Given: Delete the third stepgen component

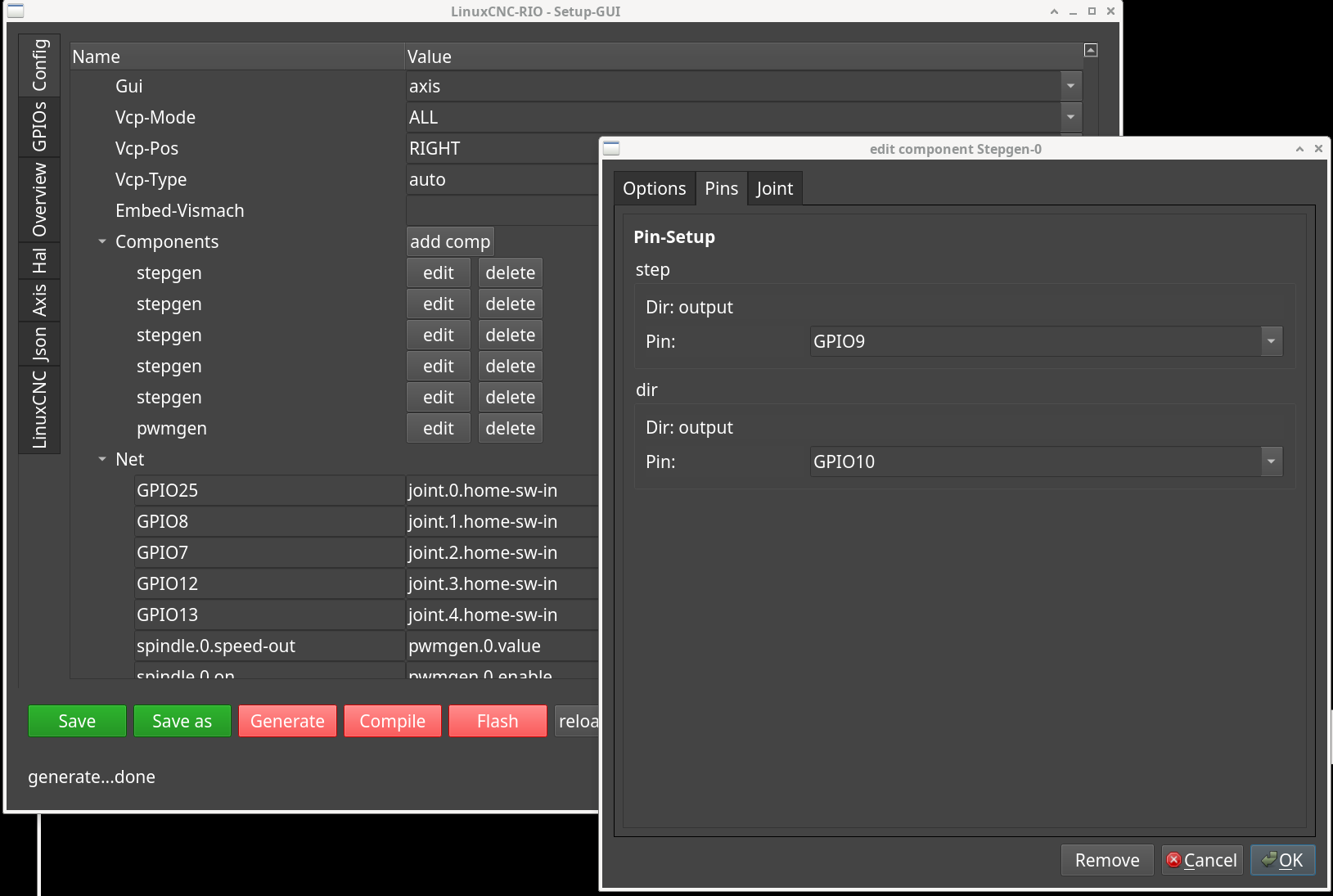Looking at the screenshot, I should click(x=511, y=335).
